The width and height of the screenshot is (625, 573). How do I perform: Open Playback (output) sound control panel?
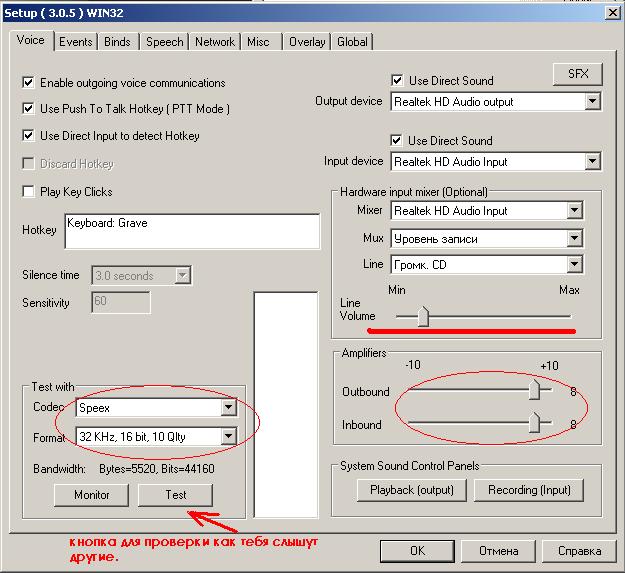(412, 490)
